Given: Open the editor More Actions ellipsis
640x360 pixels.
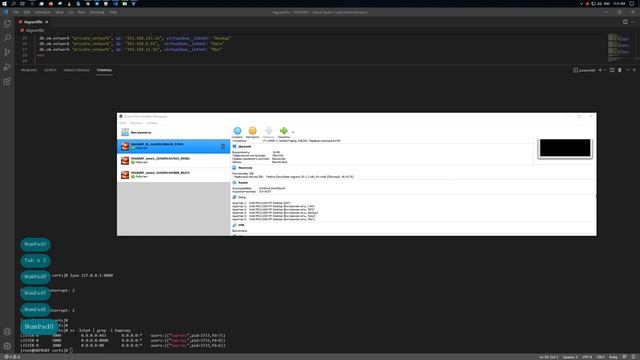Looking at the screenshot, I should (x=633, y=22).
